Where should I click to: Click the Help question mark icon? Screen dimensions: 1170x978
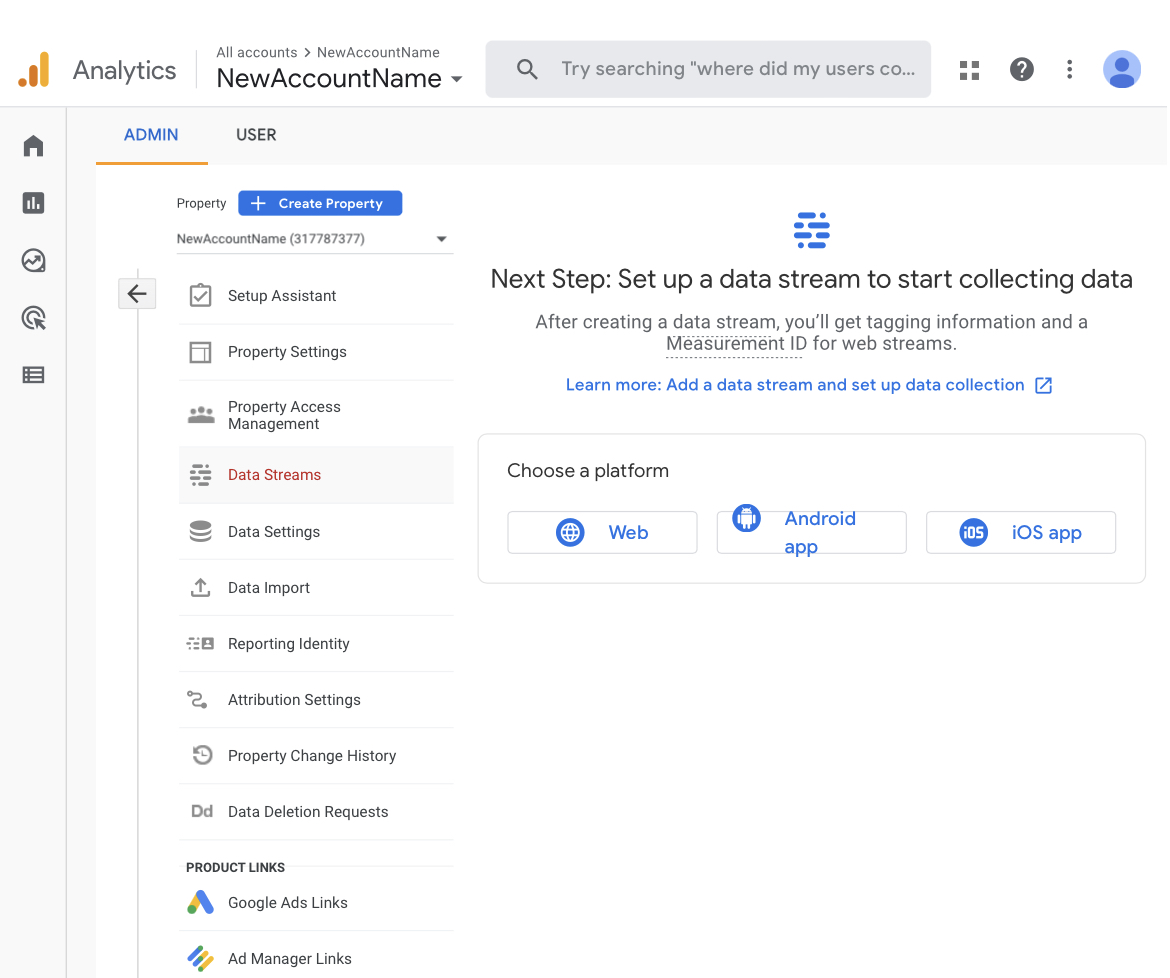(x=1021, y=69)
